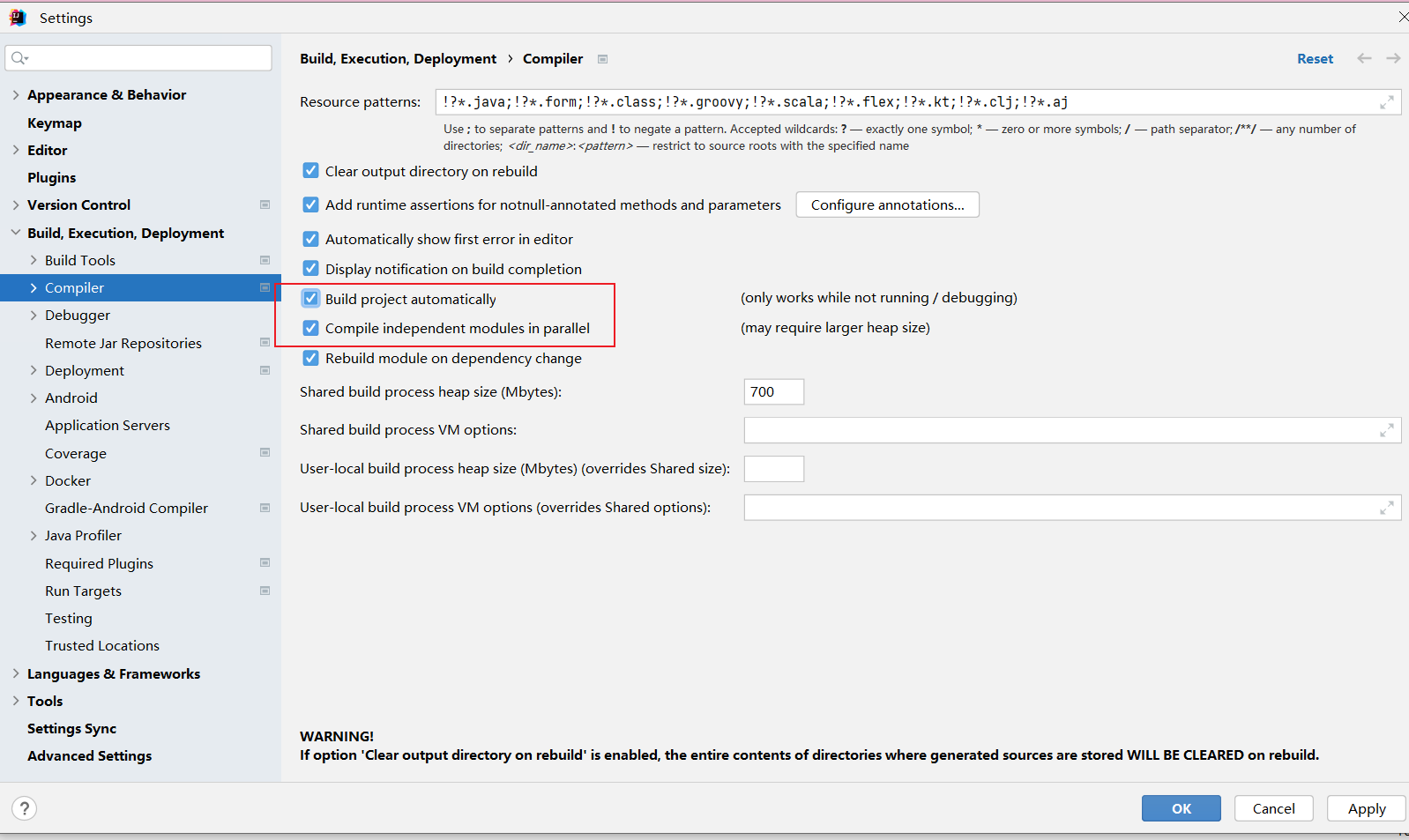
Task: Expand the Docker node
Action: click(34, 480)
